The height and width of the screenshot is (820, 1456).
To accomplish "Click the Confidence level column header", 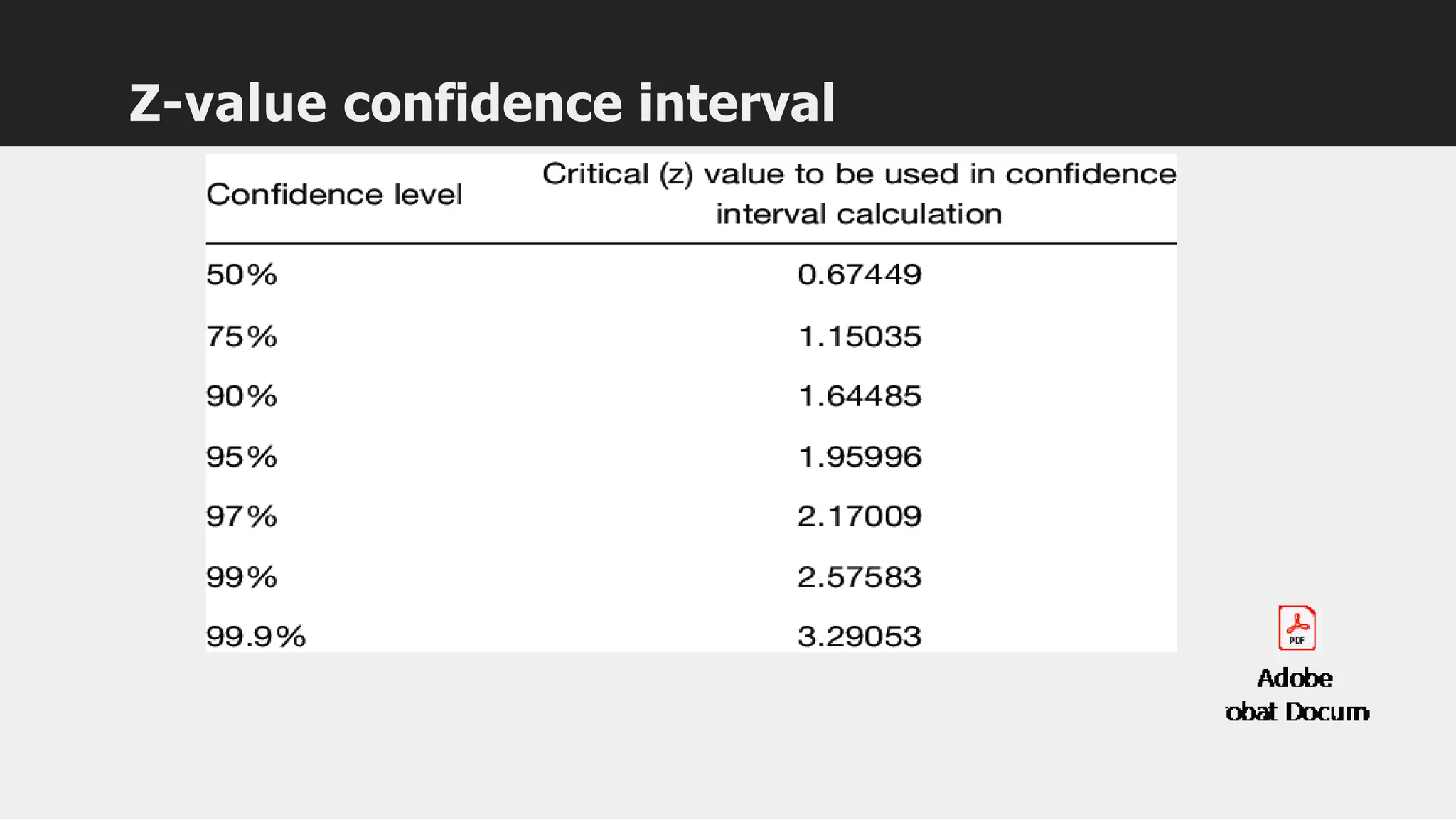I will click(x=334, y=194).
